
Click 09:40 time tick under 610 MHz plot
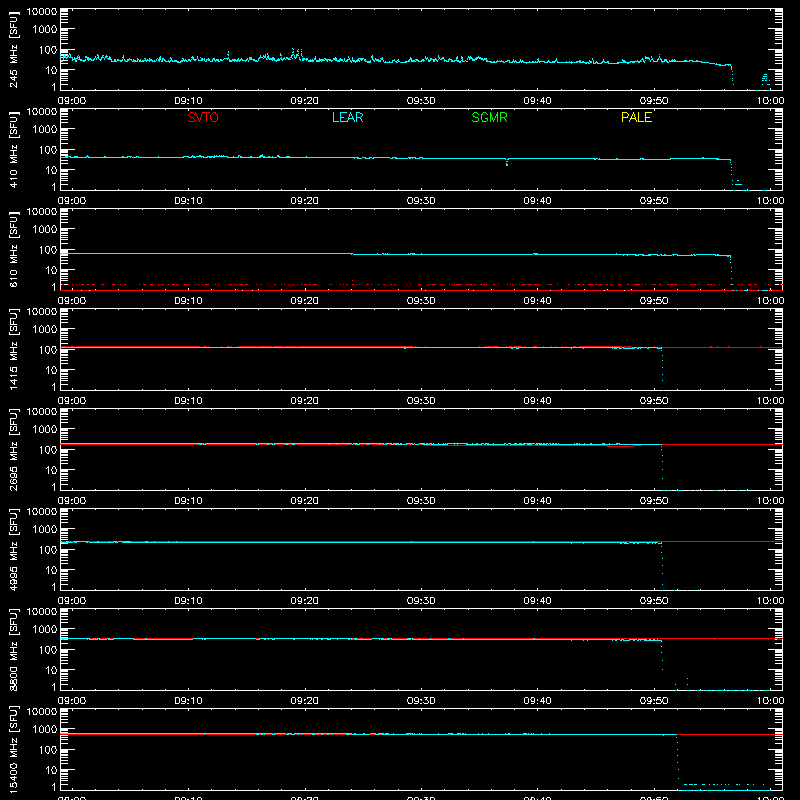[x=537, y=301]
